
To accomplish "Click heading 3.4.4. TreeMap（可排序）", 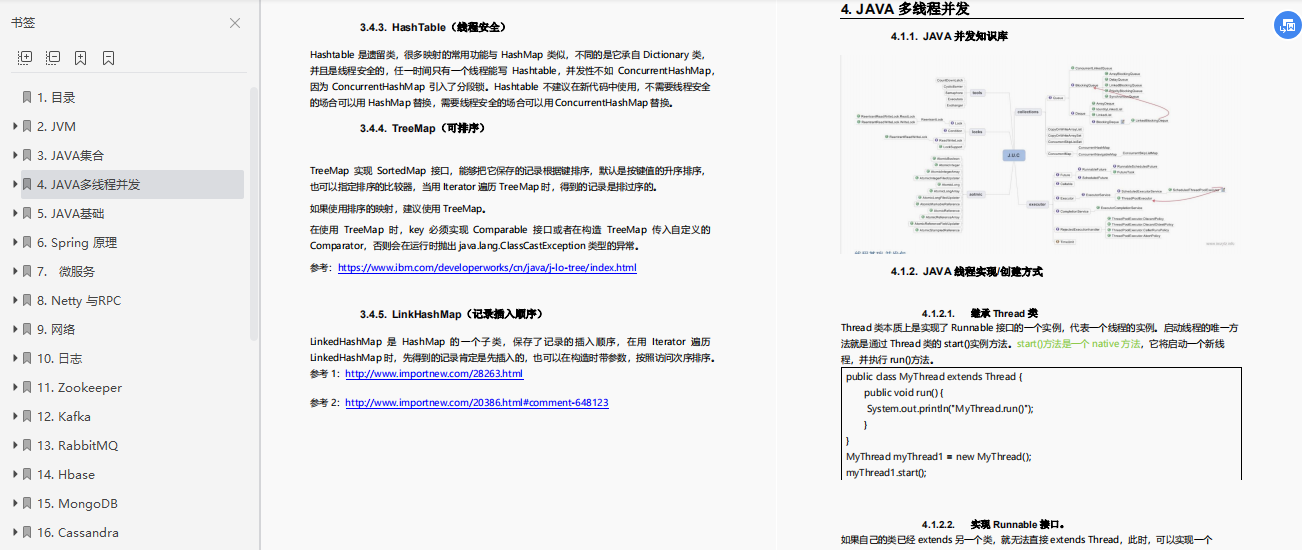I will pyautogui.click(x=422, y=129).
